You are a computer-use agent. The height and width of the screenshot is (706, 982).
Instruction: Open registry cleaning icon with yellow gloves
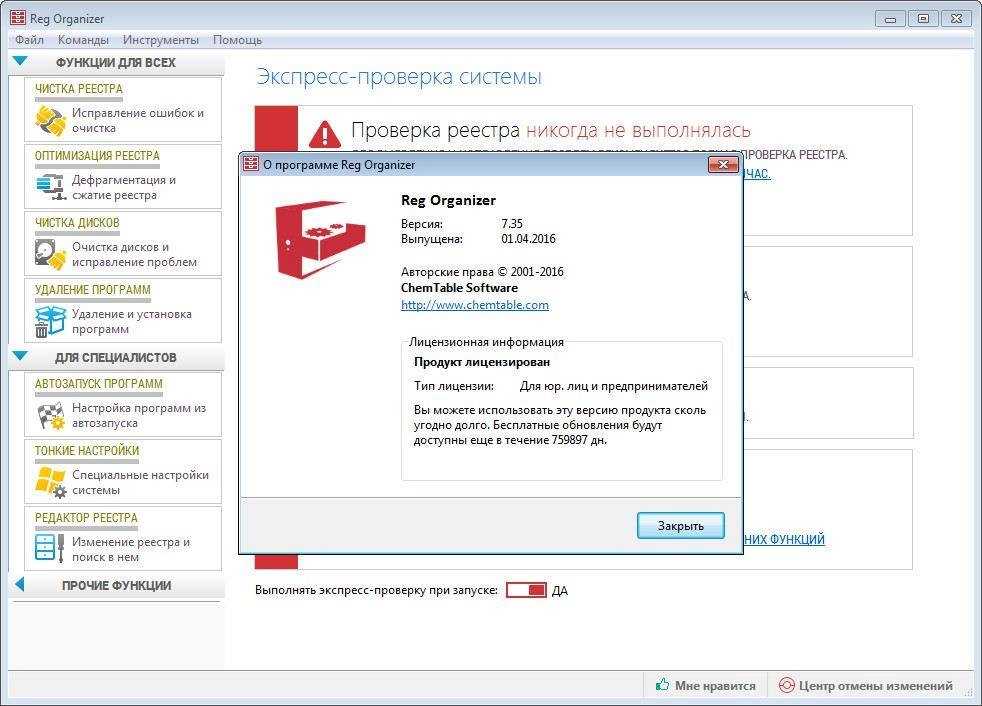click(51, 120)
